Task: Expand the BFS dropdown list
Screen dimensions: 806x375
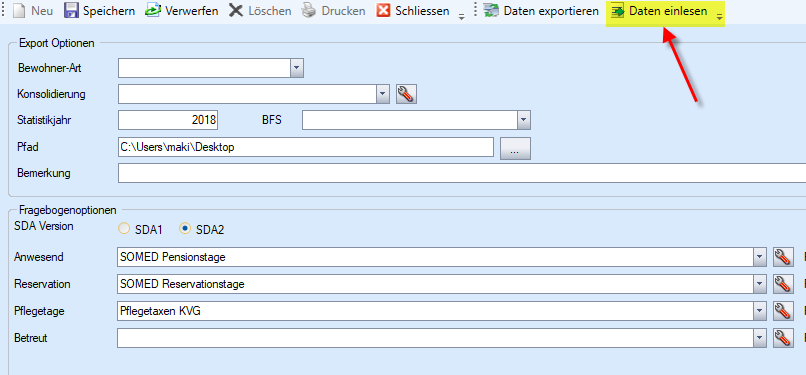Action: click(524, 121)
